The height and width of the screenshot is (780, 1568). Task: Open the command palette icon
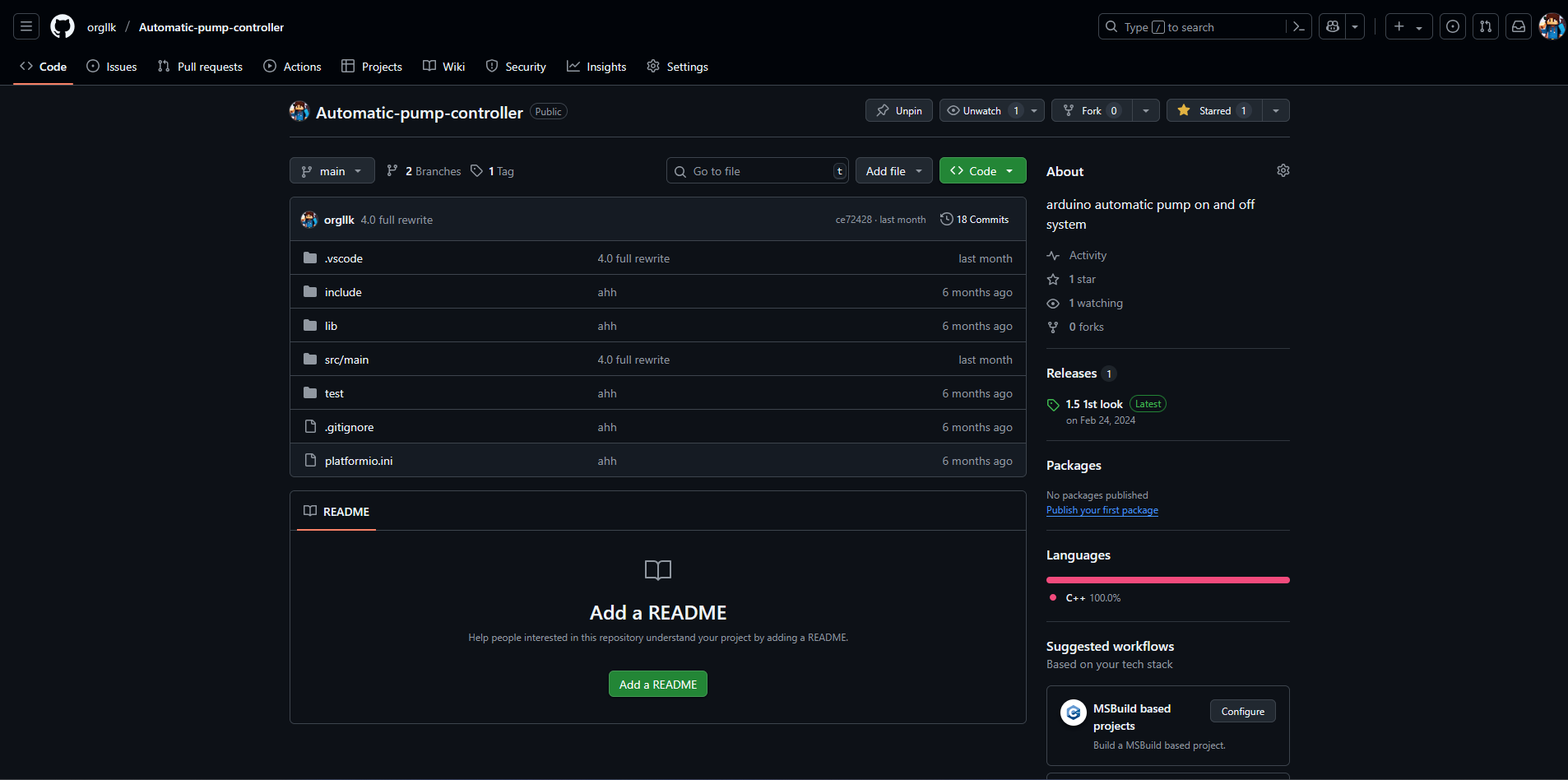[x=1299, y=26]
